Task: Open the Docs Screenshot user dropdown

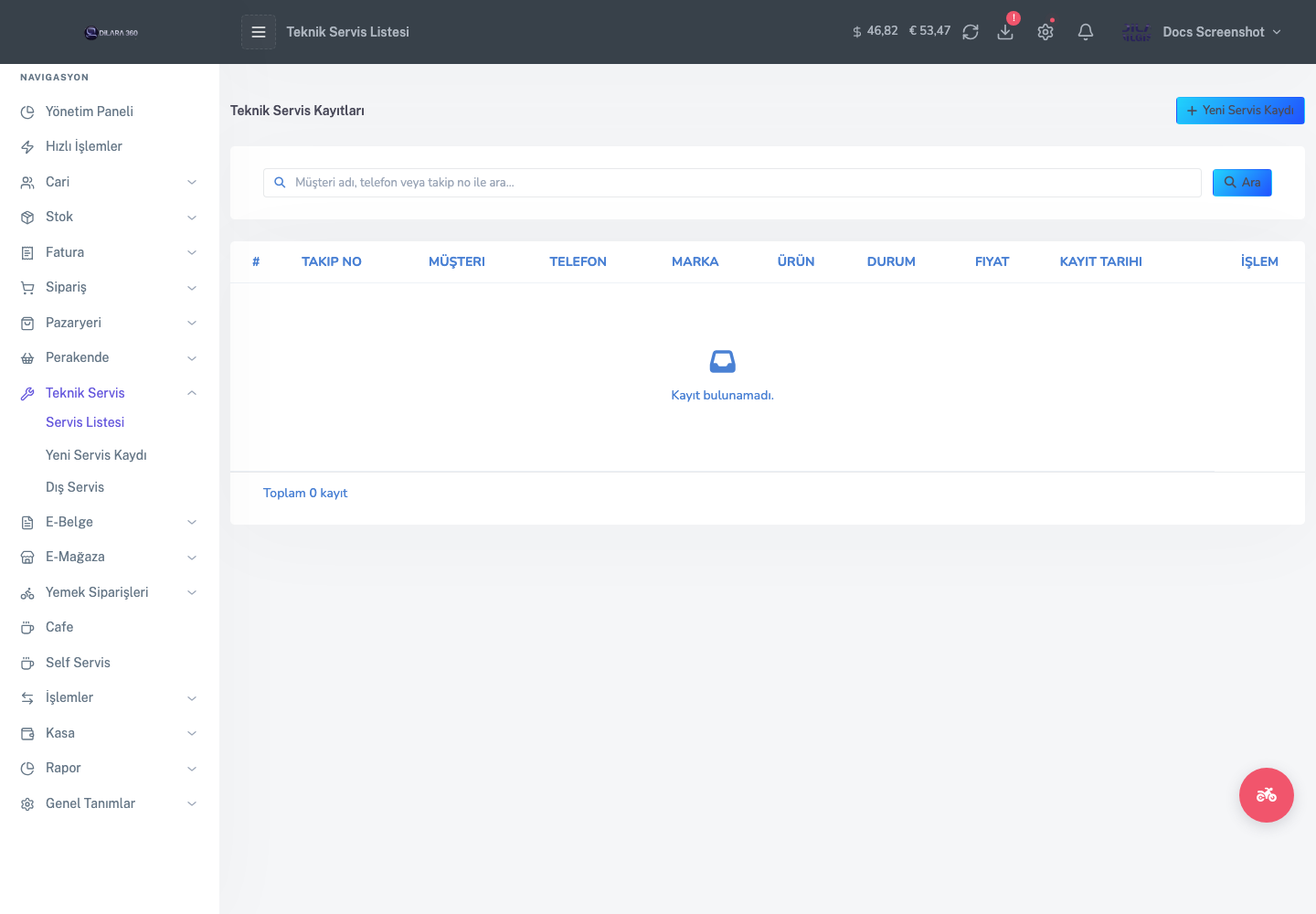Action: click(x=1202, y=32)
